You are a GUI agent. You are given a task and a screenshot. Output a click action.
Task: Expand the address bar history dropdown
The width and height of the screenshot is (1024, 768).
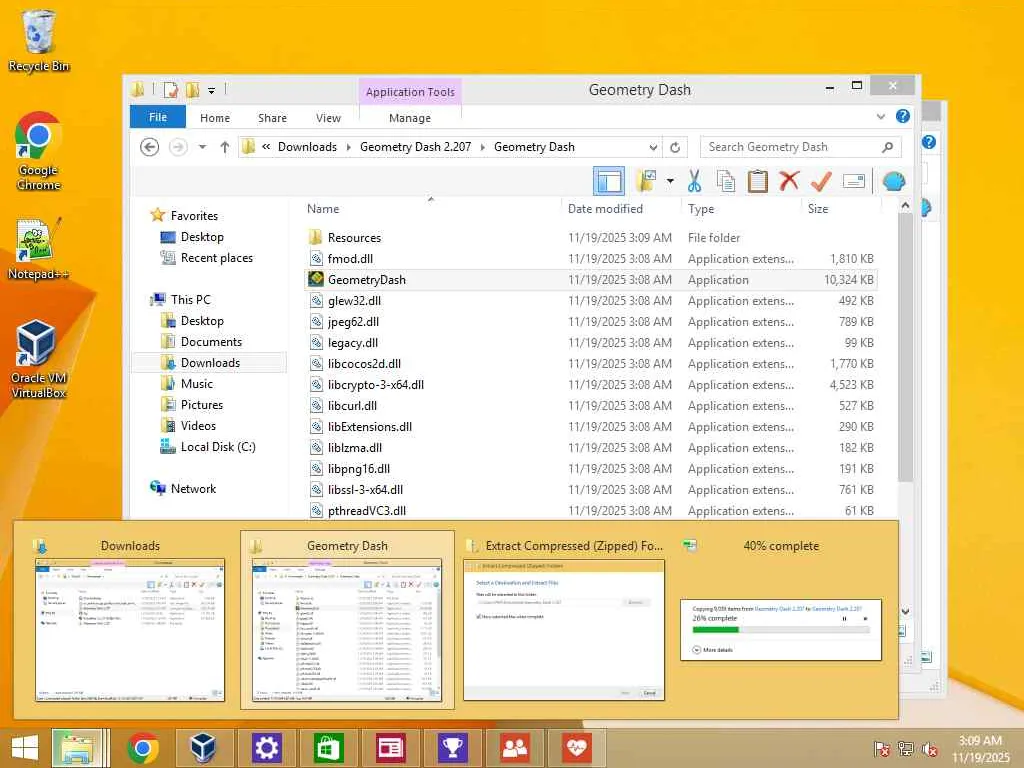click(652, 147)
